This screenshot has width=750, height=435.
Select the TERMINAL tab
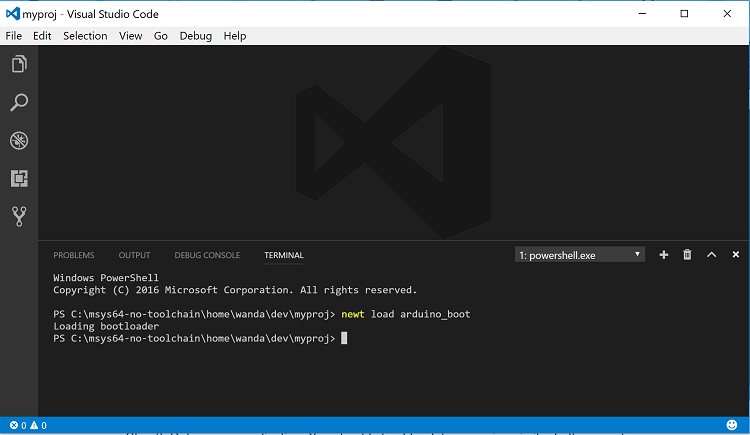284,255
